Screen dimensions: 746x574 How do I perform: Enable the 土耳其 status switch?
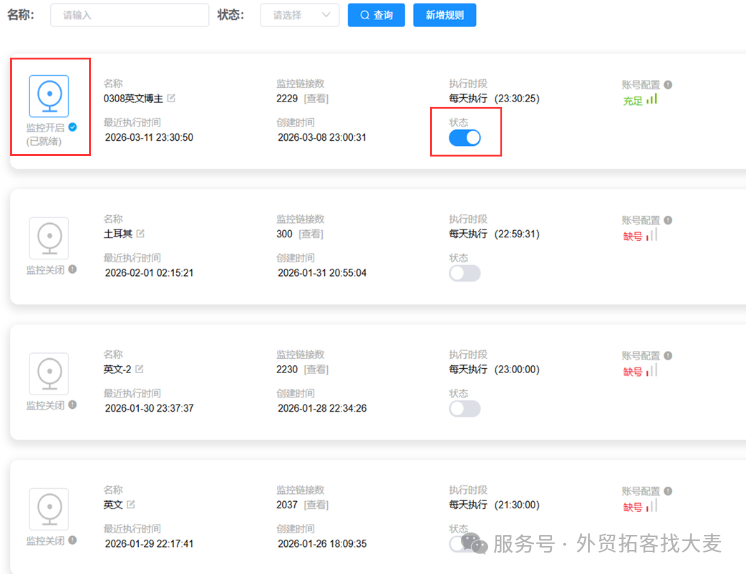click(465, 273)
